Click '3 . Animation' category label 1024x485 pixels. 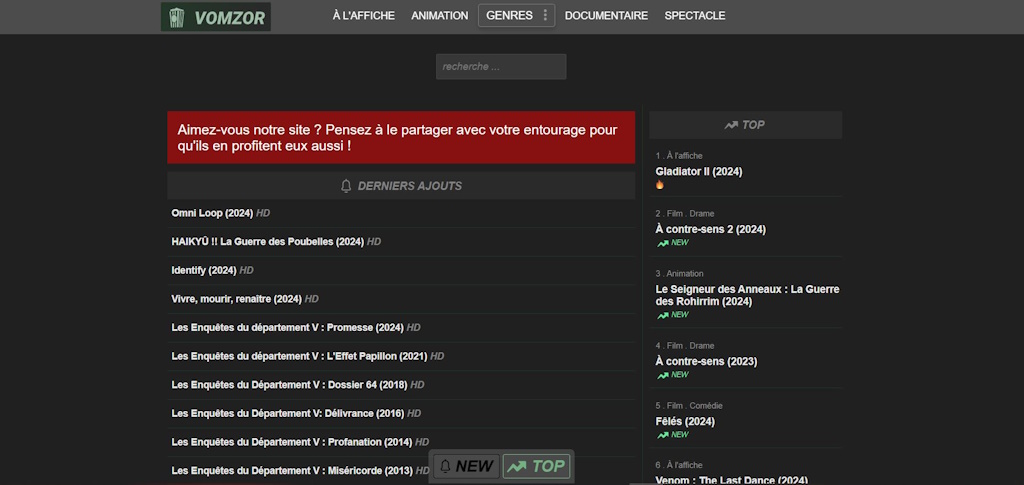[x=679, y=274]
